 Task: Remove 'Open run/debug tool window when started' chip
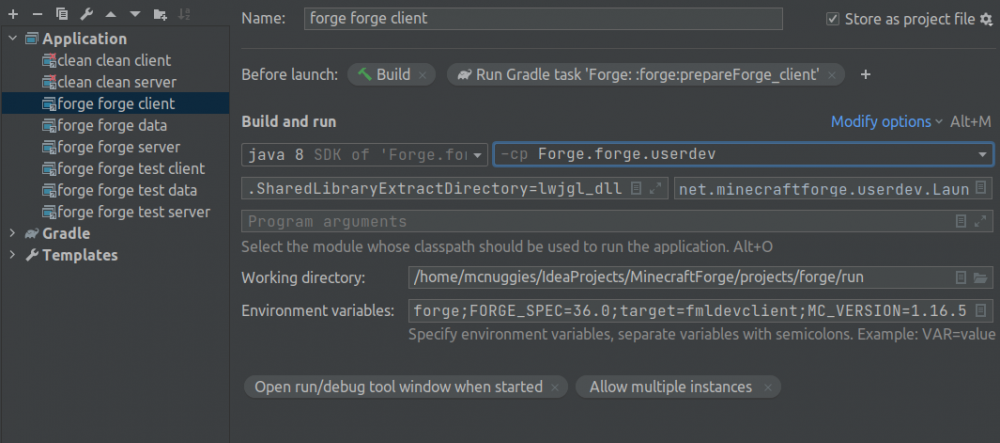tap(555, 387)
